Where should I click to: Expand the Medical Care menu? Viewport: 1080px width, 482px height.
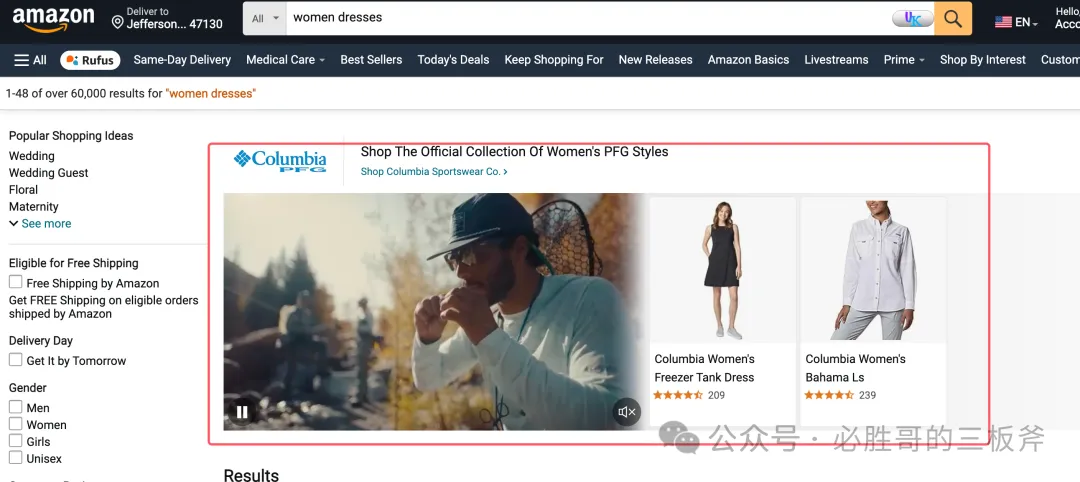[x=285, y=60]
